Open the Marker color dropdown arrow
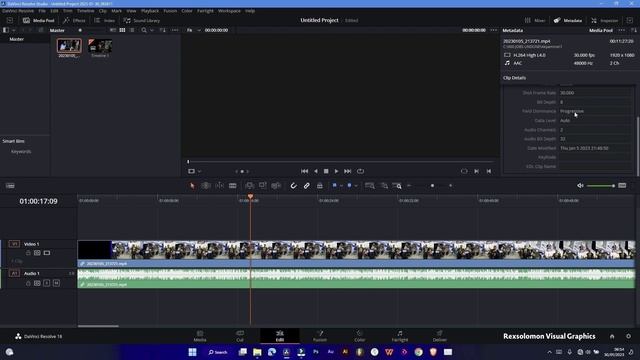 (356, 186)
